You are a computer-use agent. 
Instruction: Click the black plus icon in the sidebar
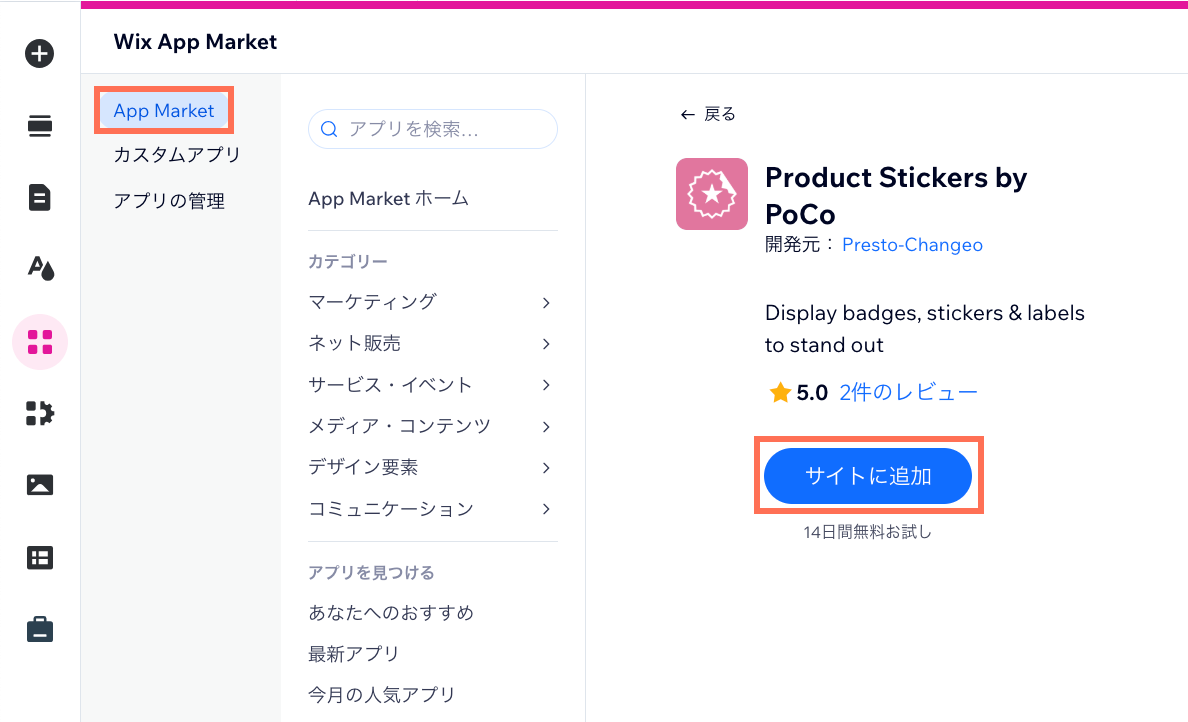coord(39,53)
